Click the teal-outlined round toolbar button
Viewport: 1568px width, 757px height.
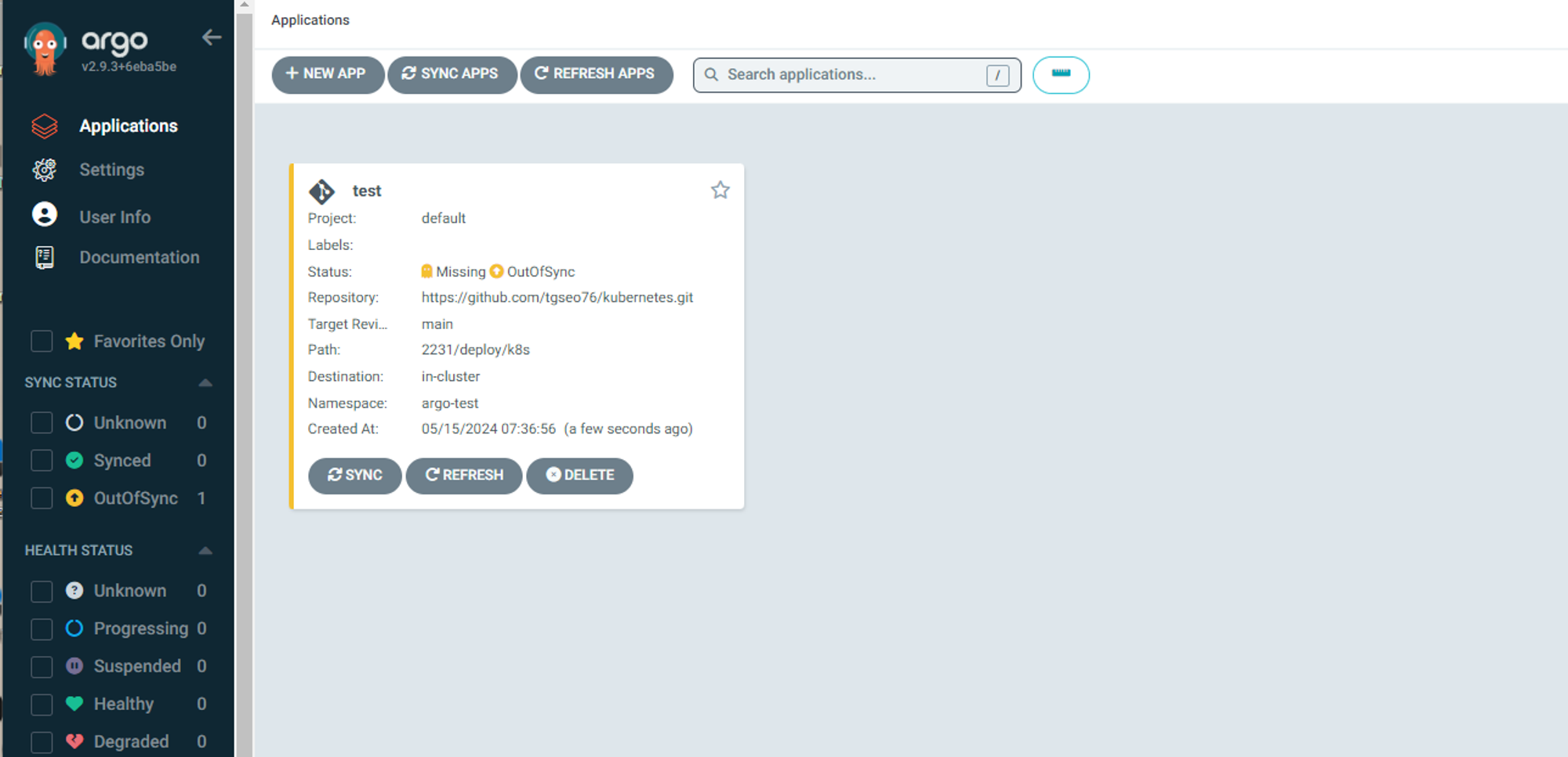click(1061, 74)
